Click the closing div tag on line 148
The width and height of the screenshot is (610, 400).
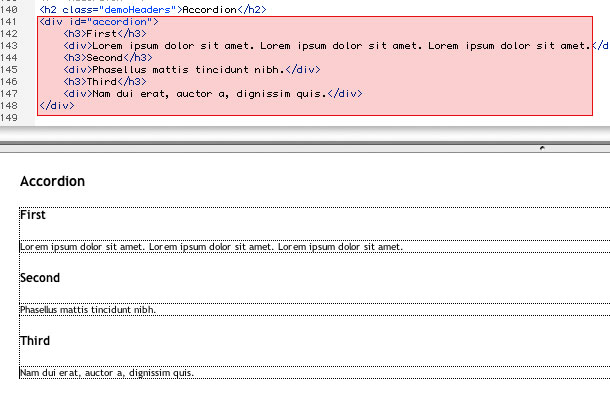pyautogui.click(x=57, y=105)
